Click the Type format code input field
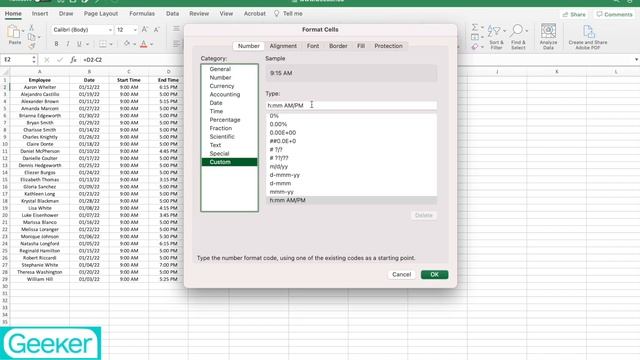 click(x=351, y=105)
